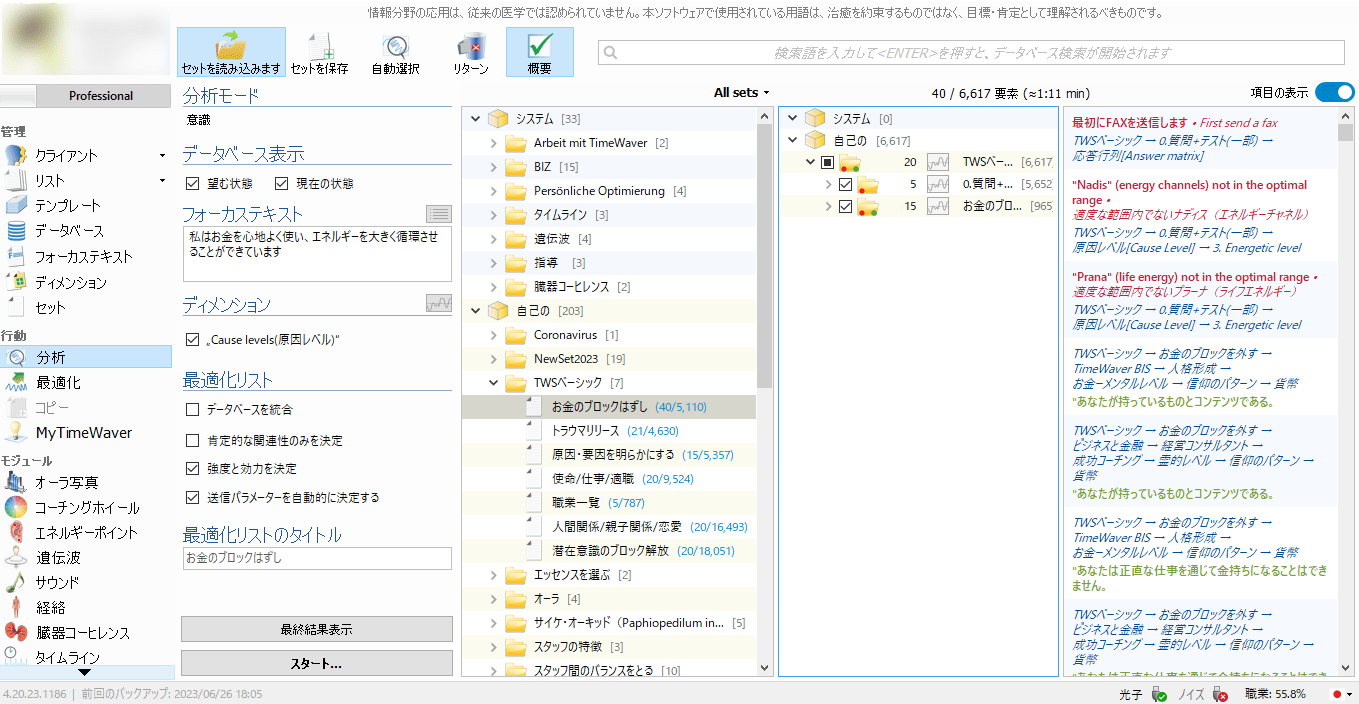1359x704 pixels.
Task: Open サウンド module
Action: [57, 582]
